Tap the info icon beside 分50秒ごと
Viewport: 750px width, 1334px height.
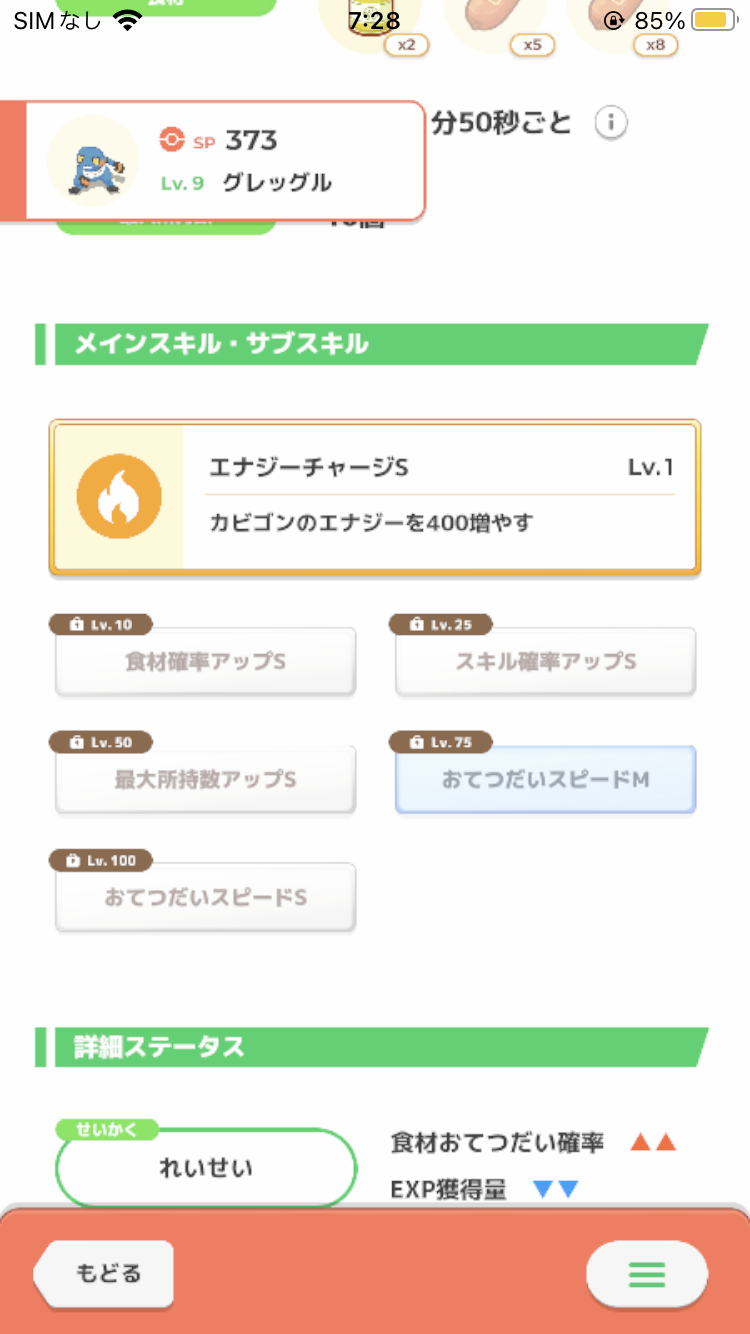pyautogui.click(x=611, y=123)
